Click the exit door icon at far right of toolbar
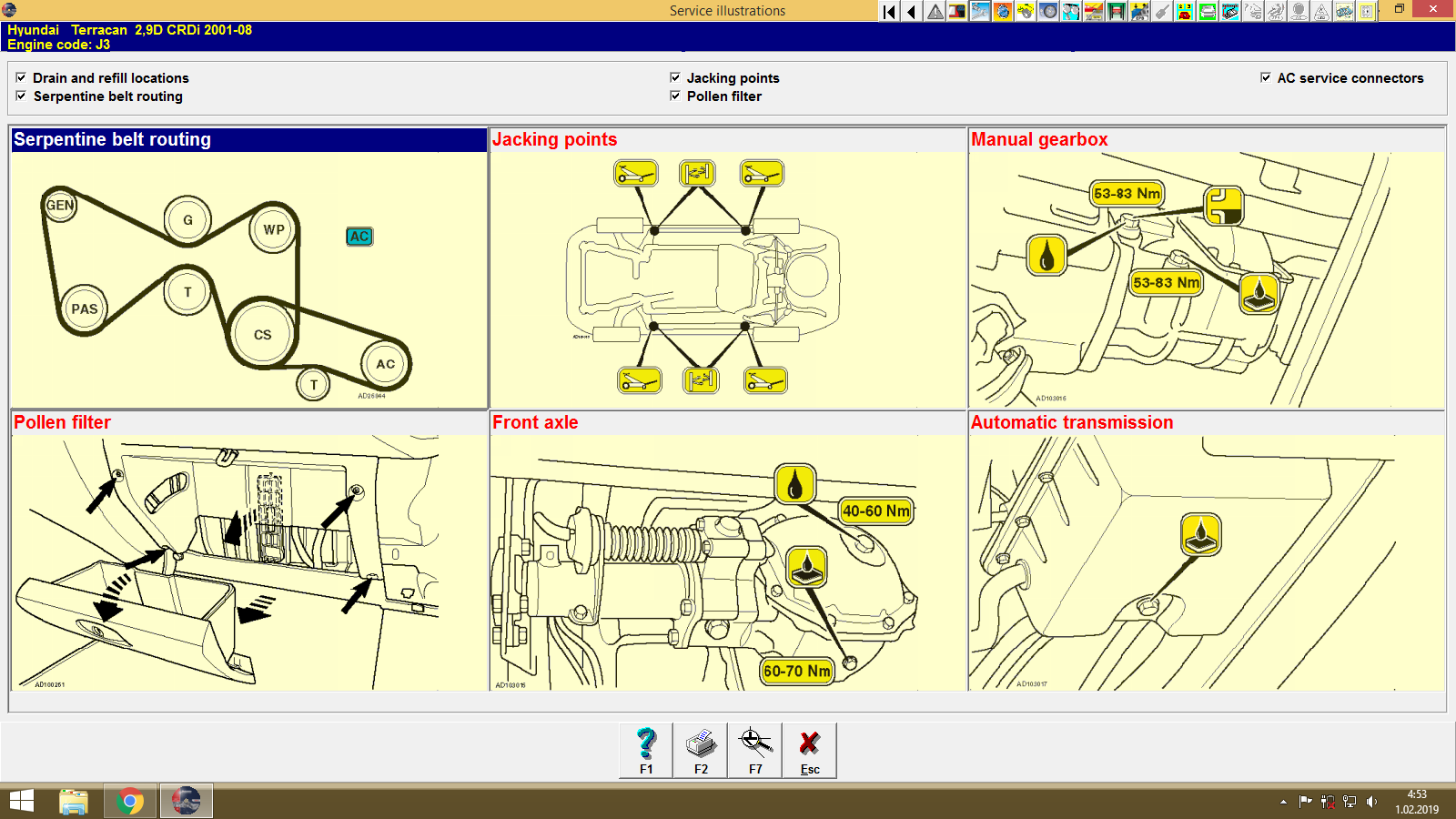 point(1368,11)
